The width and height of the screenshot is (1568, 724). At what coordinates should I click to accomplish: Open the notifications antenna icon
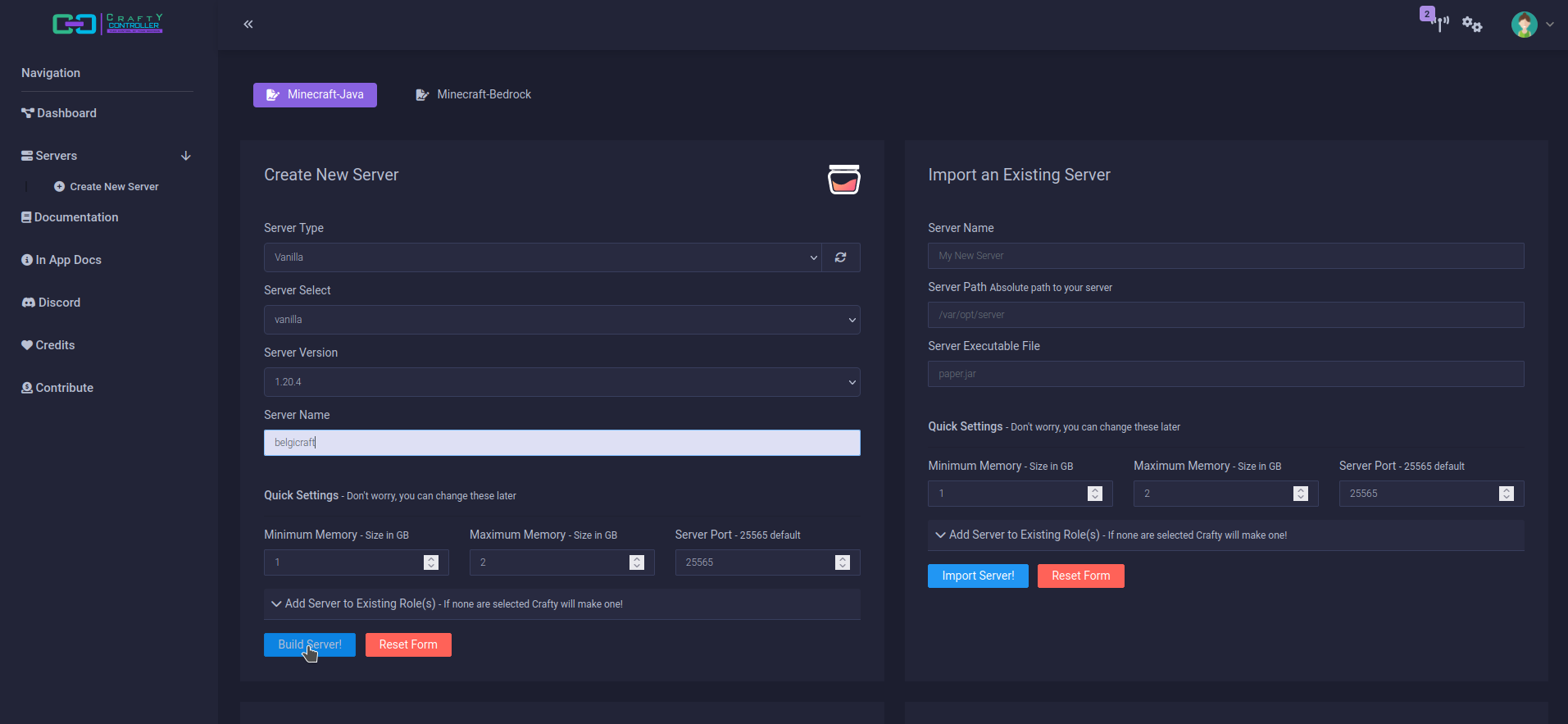(x=1439, y=23)
